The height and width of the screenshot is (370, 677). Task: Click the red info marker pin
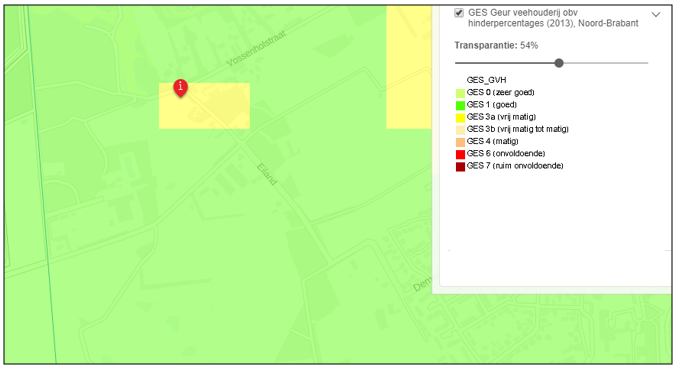pyautogui.click(x=180, y=88)
